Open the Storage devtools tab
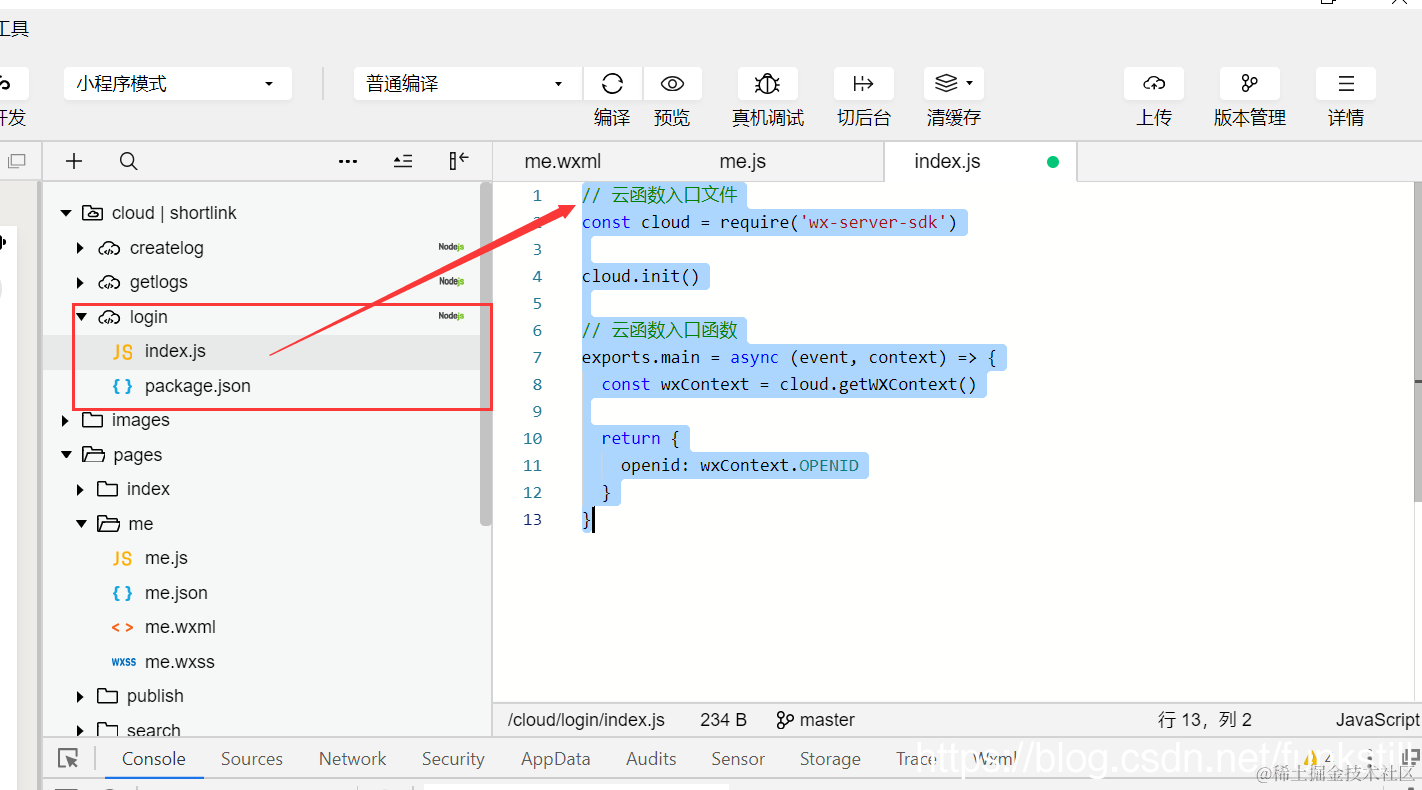The width and height of the screenshot is (1422, 790). pyautogui.click(x=830, y=759)
